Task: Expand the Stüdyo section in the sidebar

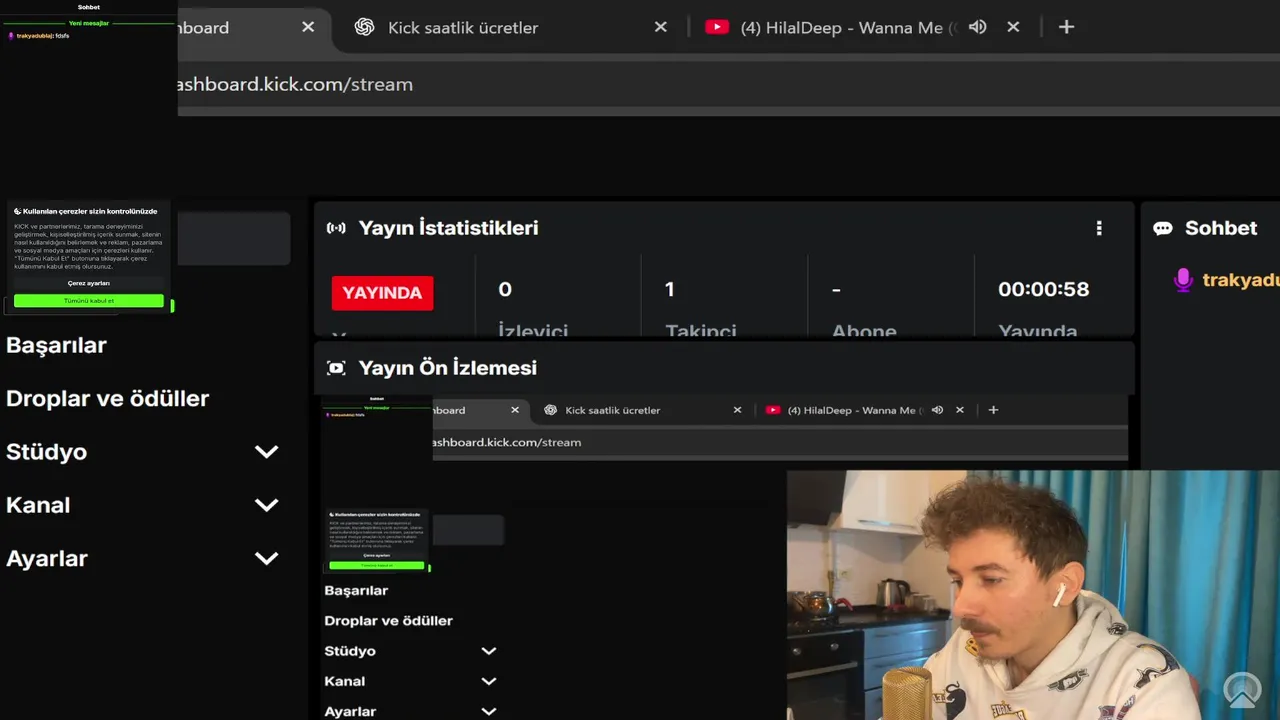Action: pyautogui.click(x=266, y=452)
